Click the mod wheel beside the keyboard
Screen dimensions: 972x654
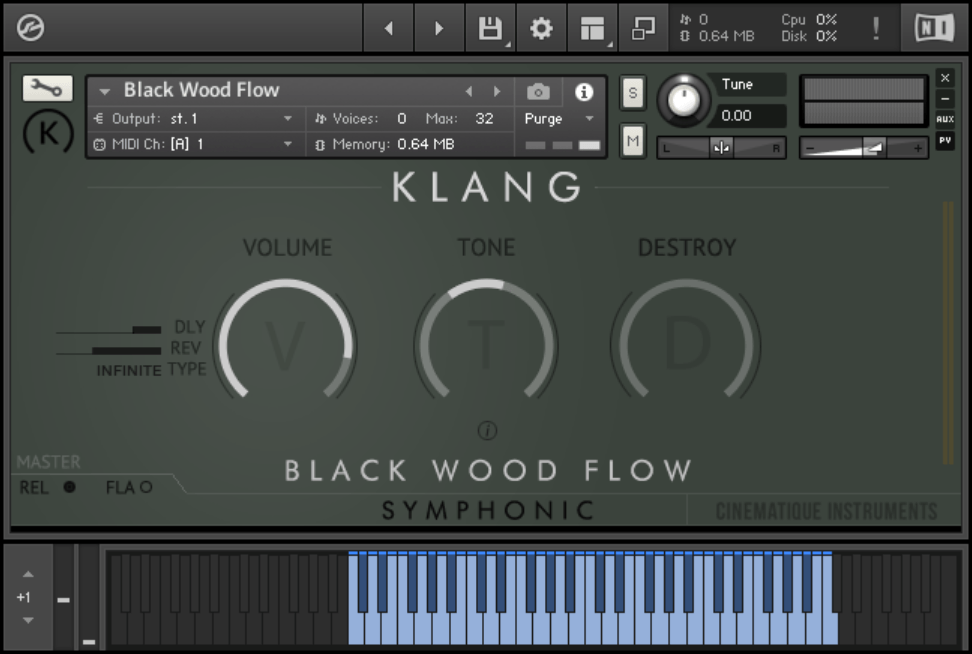point(89,598)
